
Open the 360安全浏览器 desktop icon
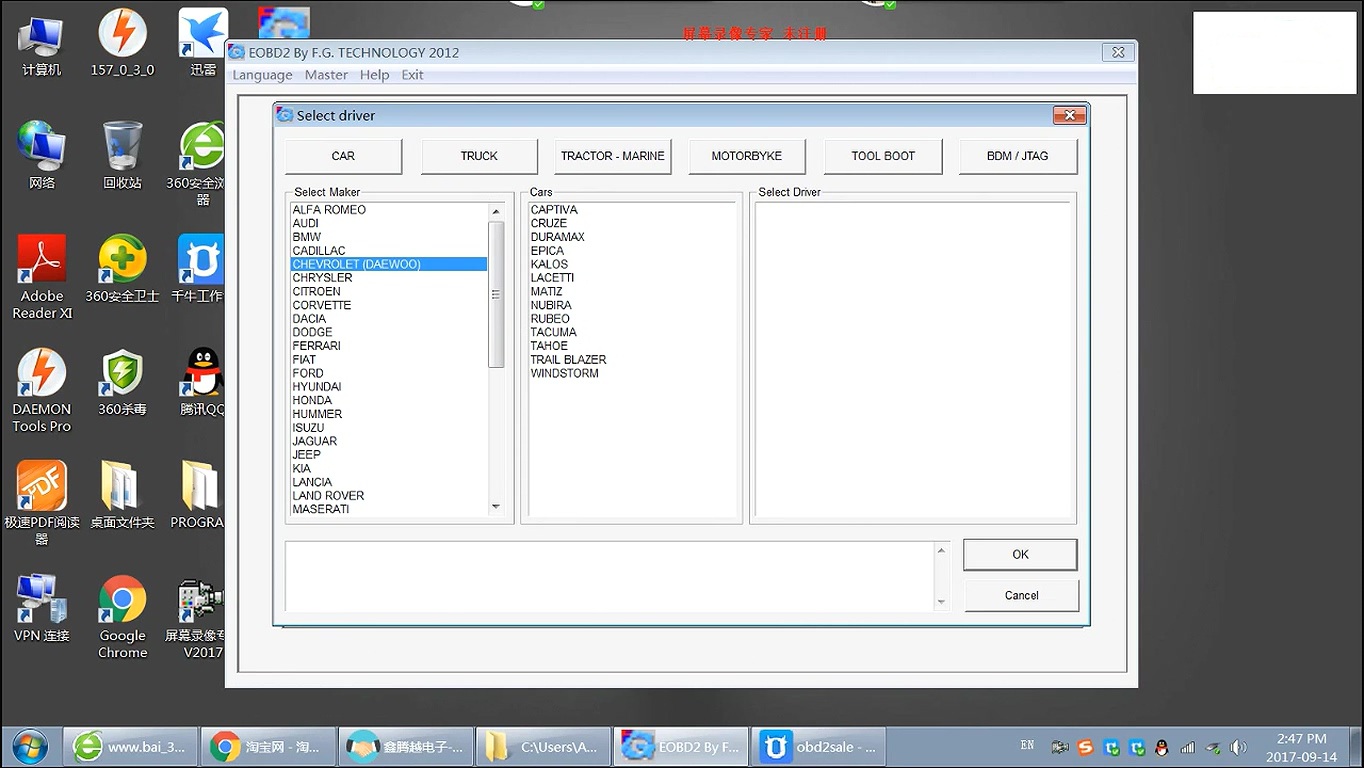tap(200, 164)
